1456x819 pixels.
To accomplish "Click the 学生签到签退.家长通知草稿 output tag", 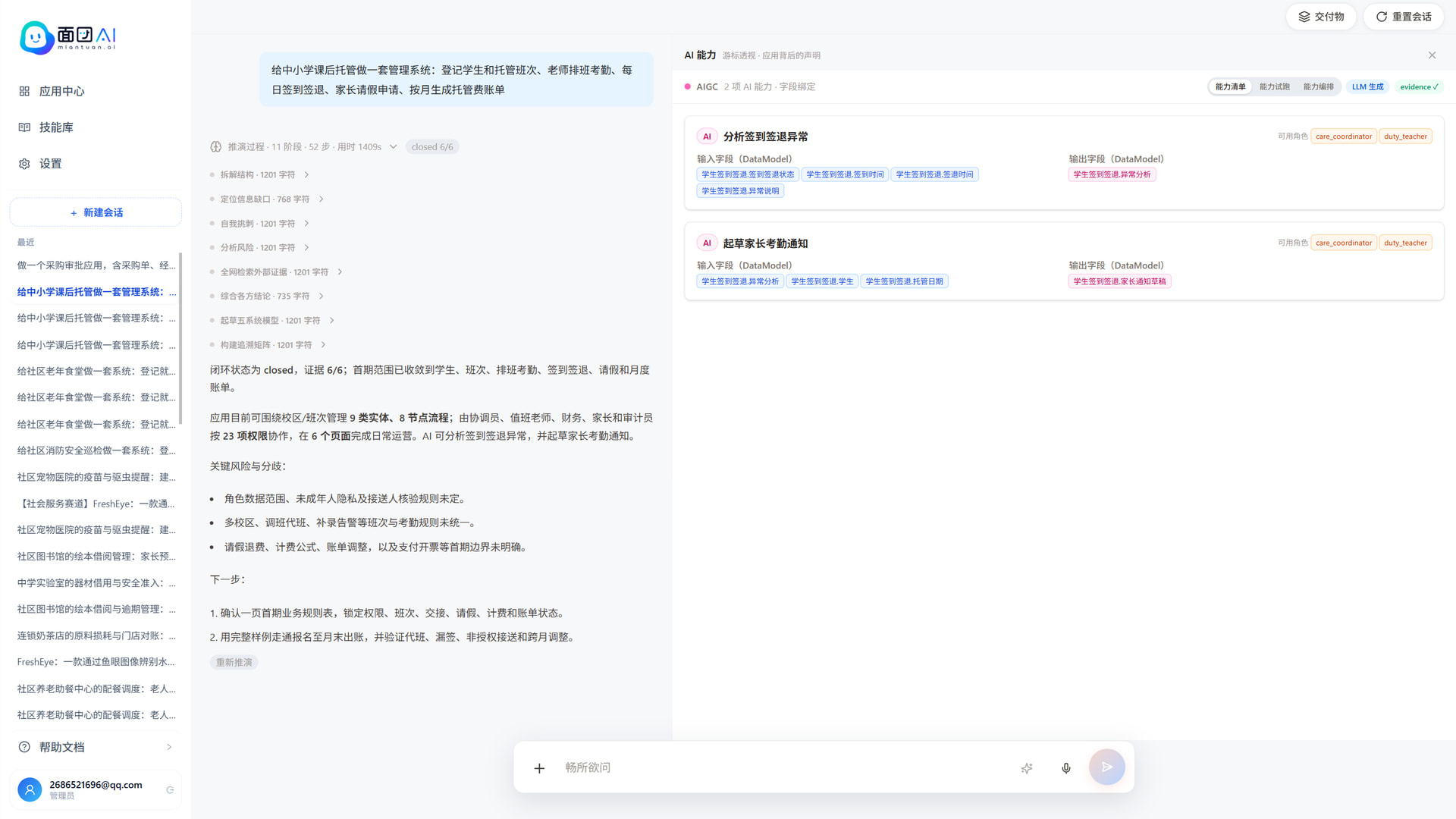I will click(x=1119, y=281).
